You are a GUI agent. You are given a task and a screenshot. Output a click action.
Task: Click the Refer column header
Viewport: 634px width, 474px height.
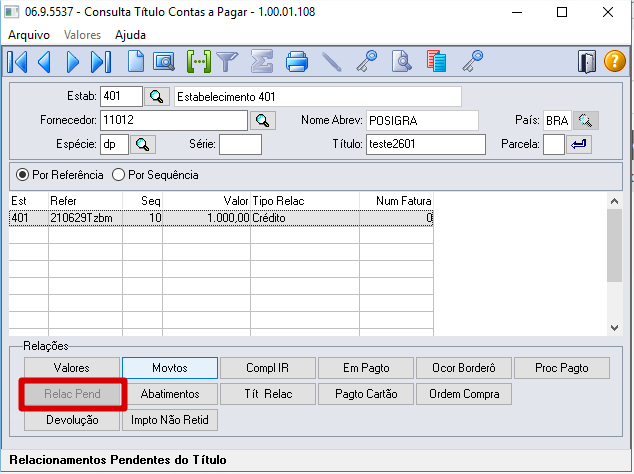coord(85,201)
